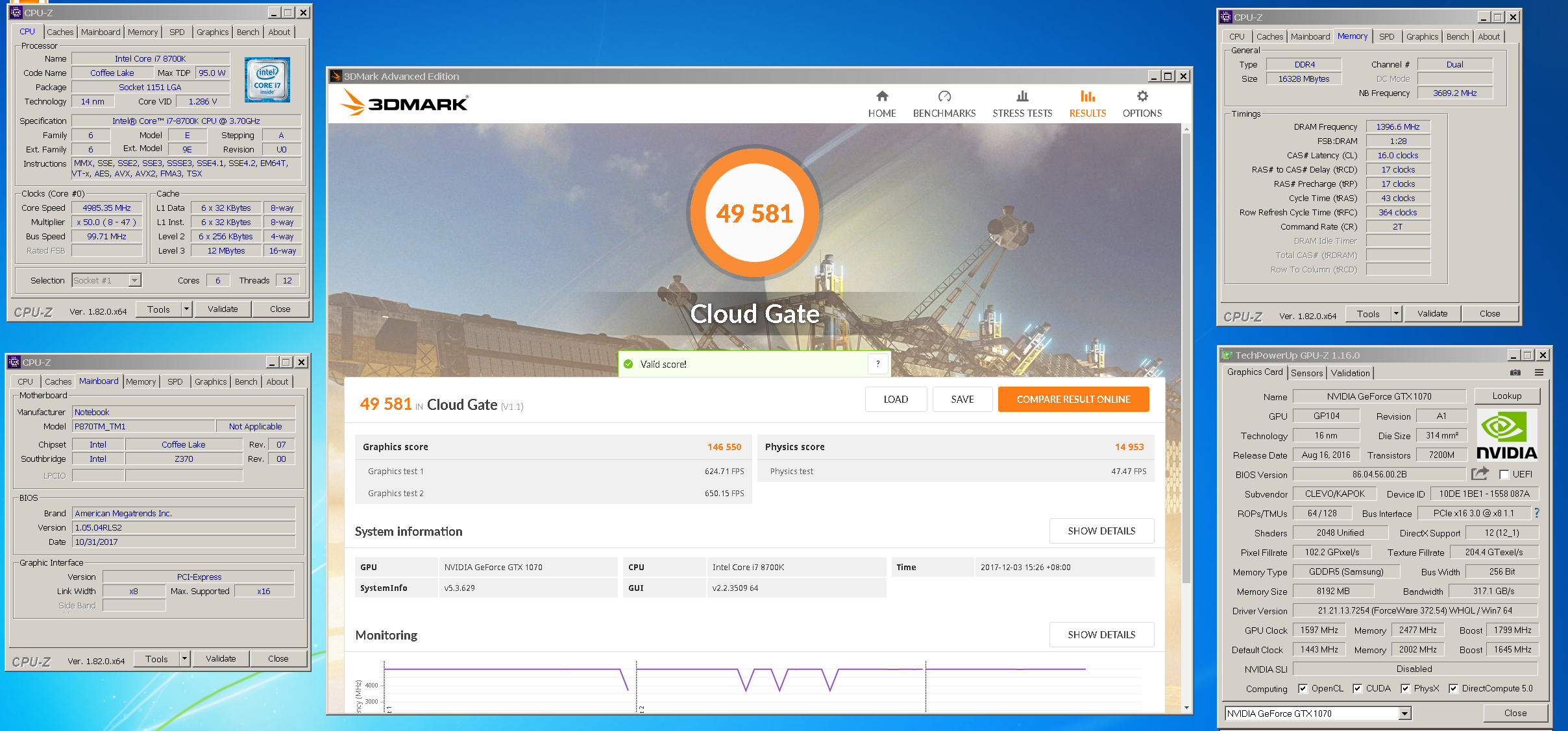1568x731 pixels.
Task: Click Tools button in Memory window
Action: tap(1368, 313)
